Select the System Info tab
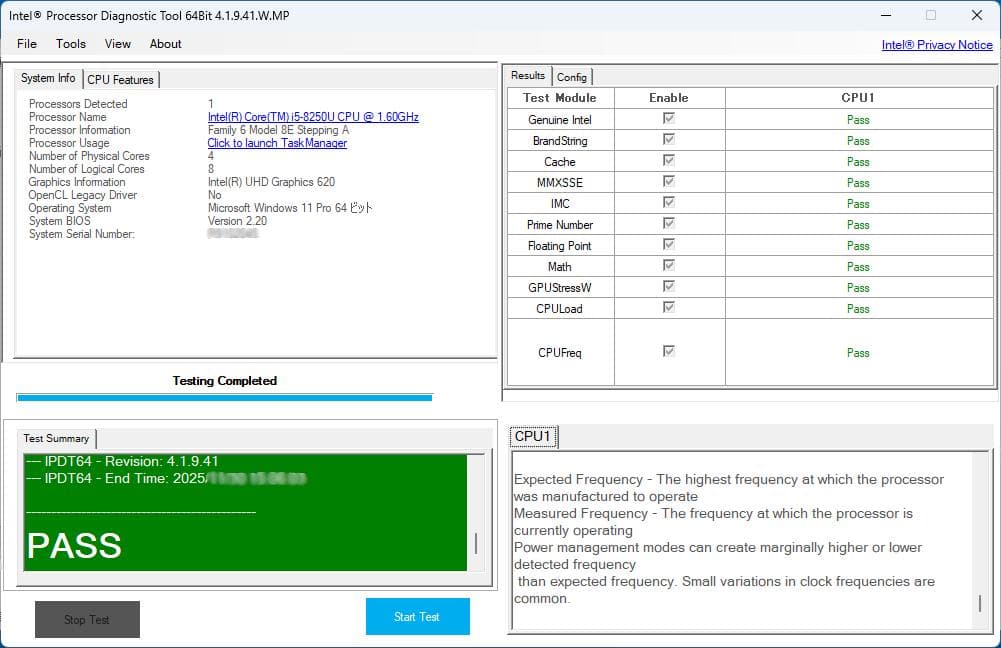The width and height of the screenshot is (1001, 648). (x=48, y=78)
